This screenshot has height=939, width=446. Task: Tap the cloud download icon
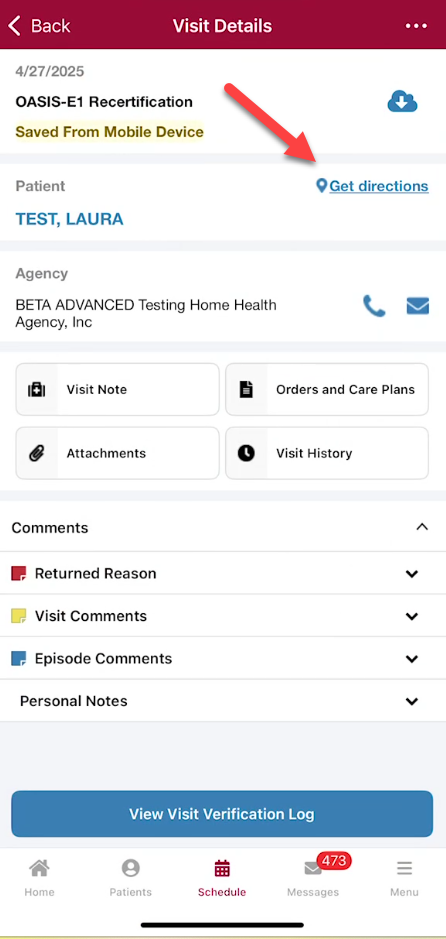coord(402,102)
